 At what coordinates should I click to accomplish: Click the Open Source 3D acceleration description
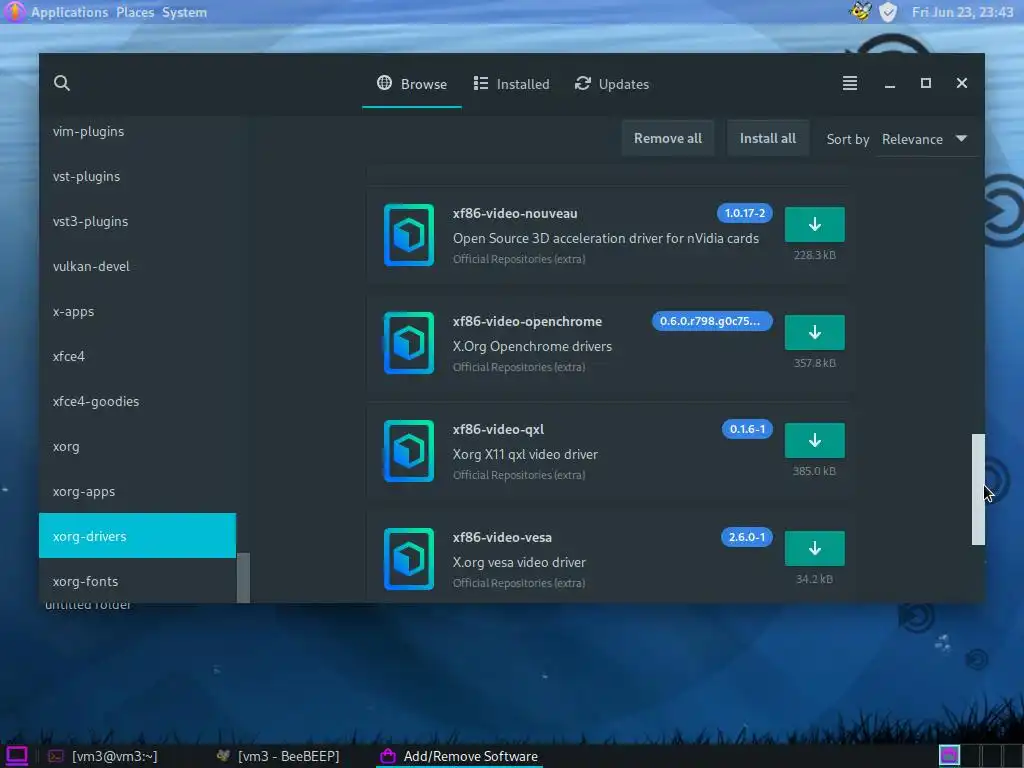coord(605,238)
